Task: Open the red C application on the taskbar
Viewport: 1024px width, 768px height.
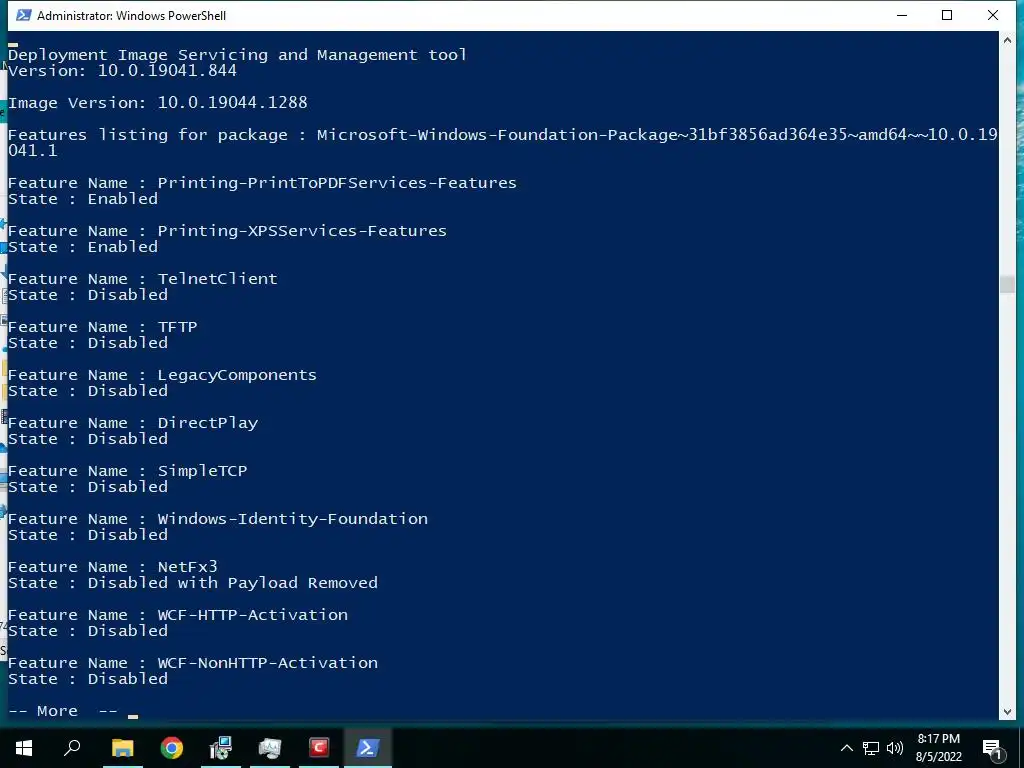Action: 319,747
